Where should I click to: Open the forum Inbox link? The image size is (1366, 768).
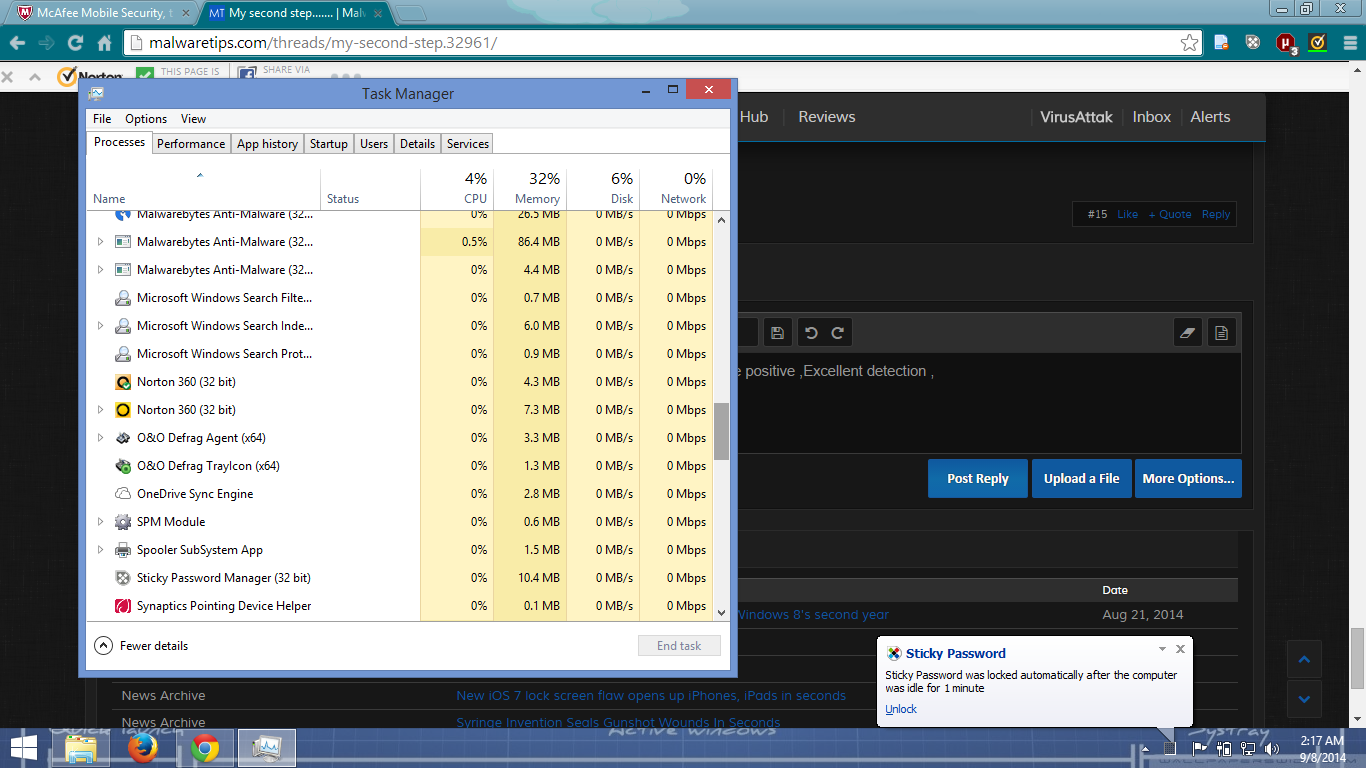[x=1151, y=117]
